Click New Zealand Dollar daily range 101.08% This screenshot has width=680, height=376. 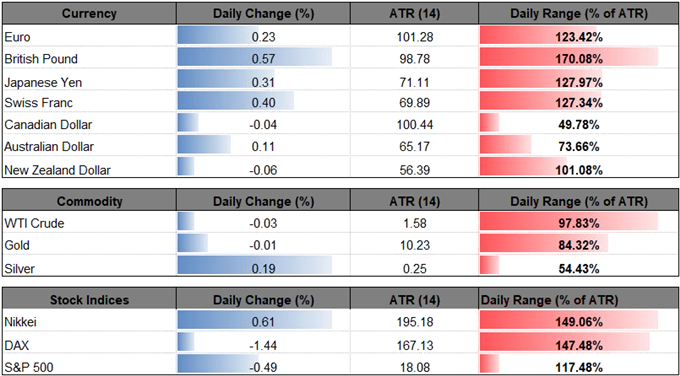pyautogui.click(x=578, y=170)
